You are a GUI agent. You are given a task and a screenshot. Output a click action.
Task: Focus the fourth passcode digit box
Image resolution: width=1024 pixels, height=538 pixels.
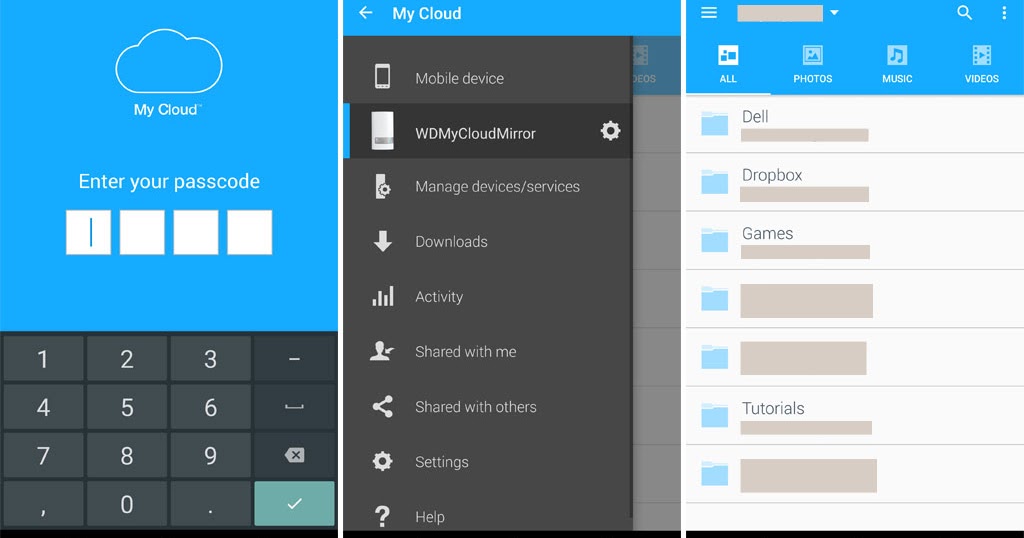pos(249,232)
